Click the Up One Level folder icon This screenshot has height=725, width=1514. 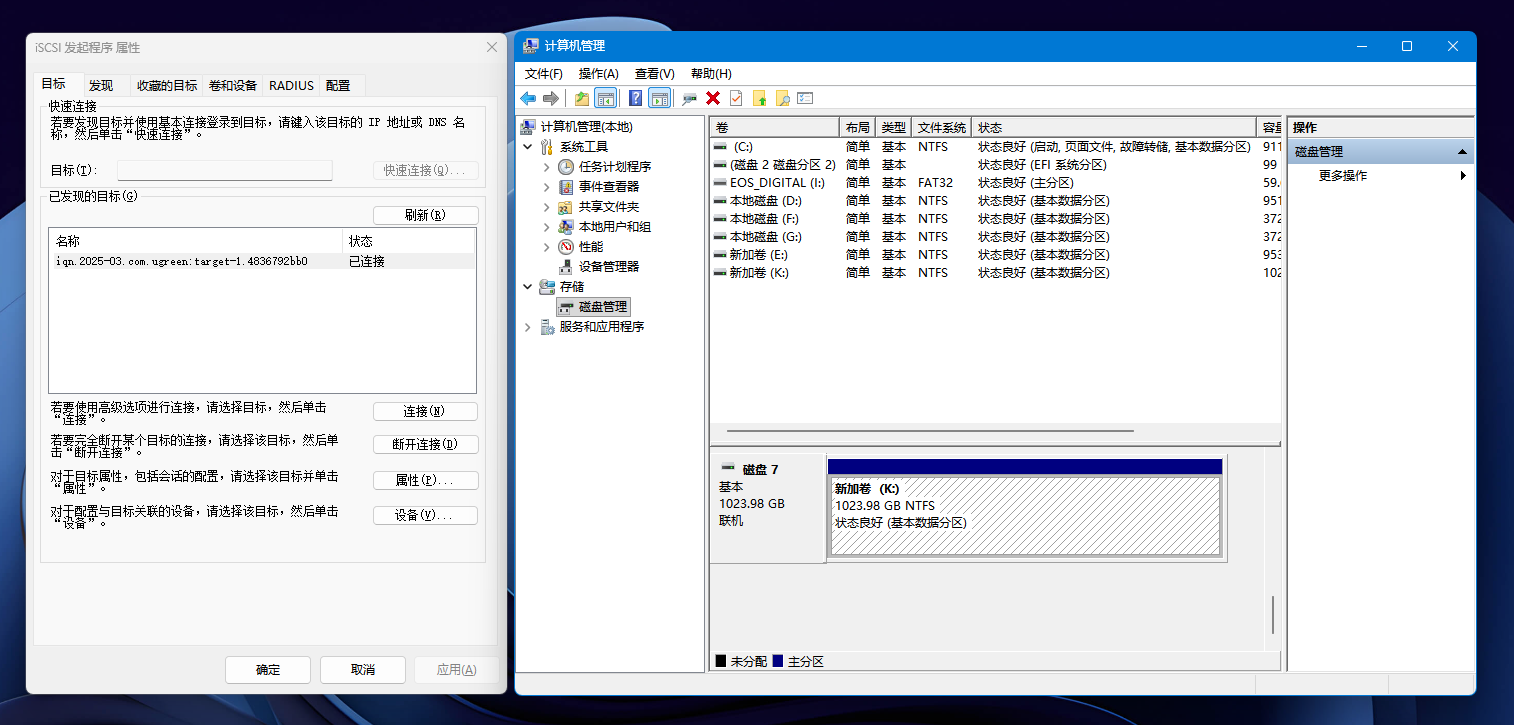[581, 98]
